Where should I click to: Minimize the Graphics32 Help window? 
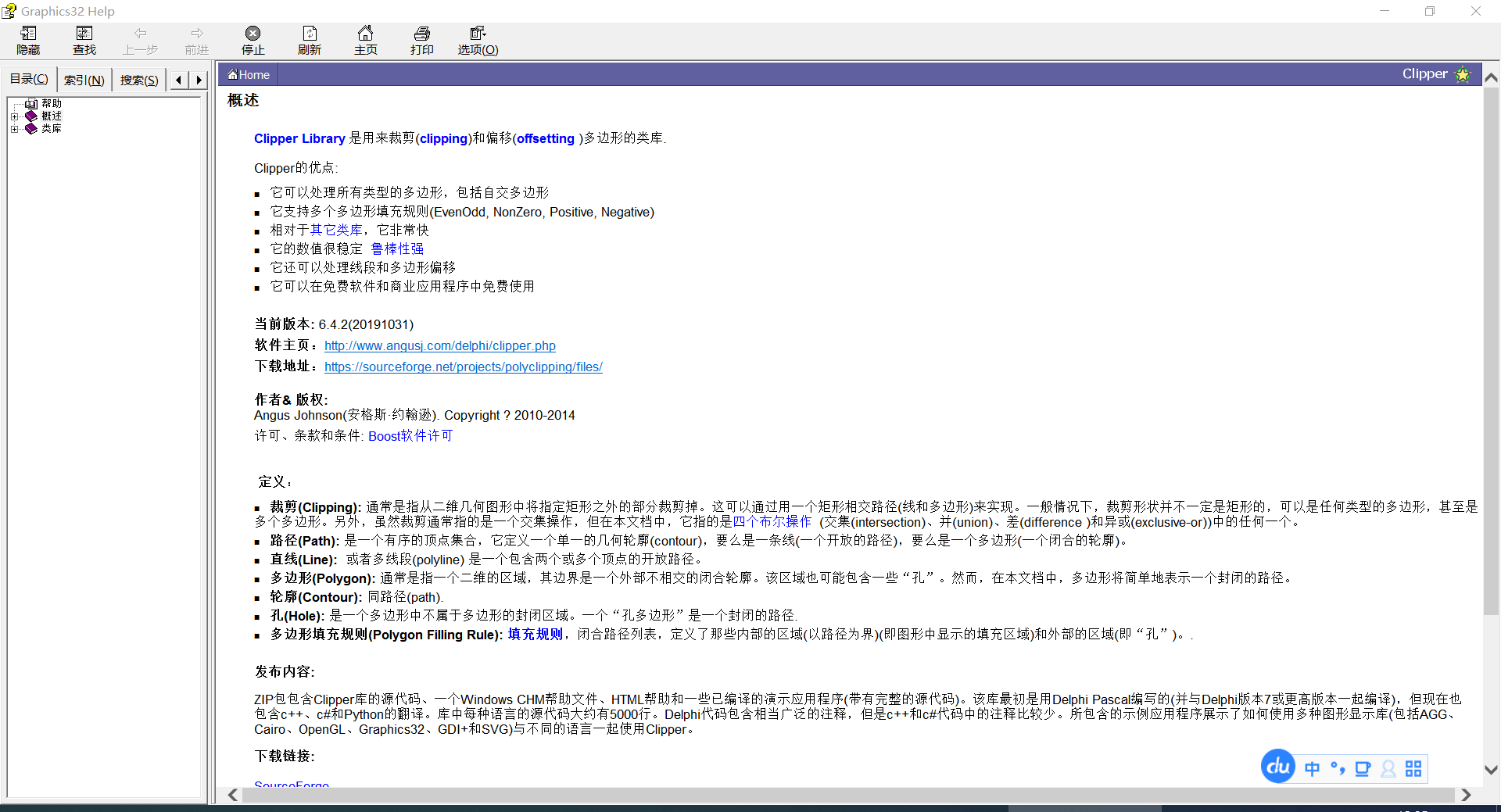coord(1385,11)
